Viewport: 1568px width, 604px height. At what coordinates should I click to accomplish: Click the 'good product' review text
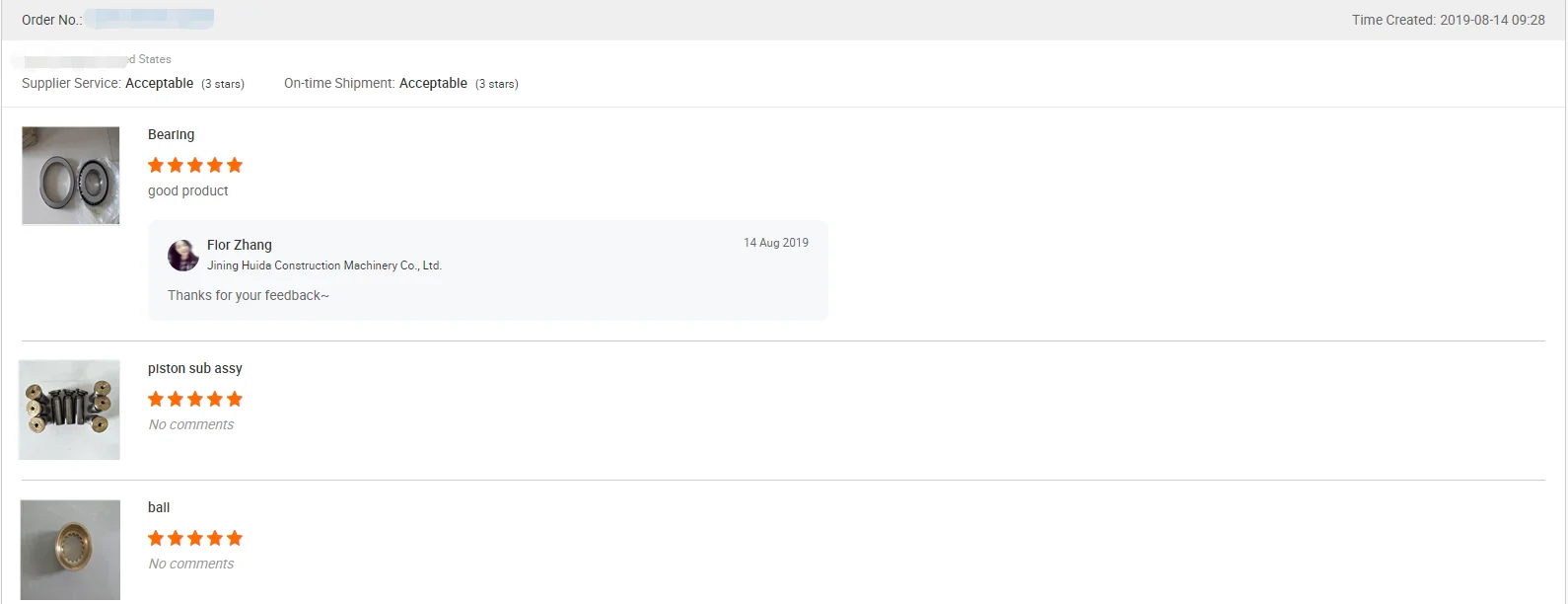coord(188,190)
